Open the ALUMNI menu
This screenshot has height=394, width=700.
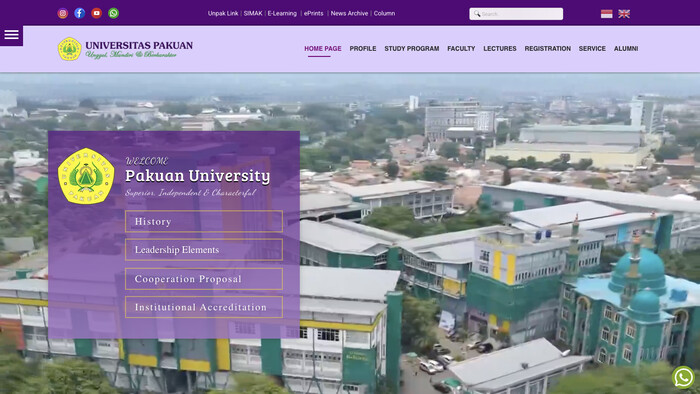coord(626,49)
